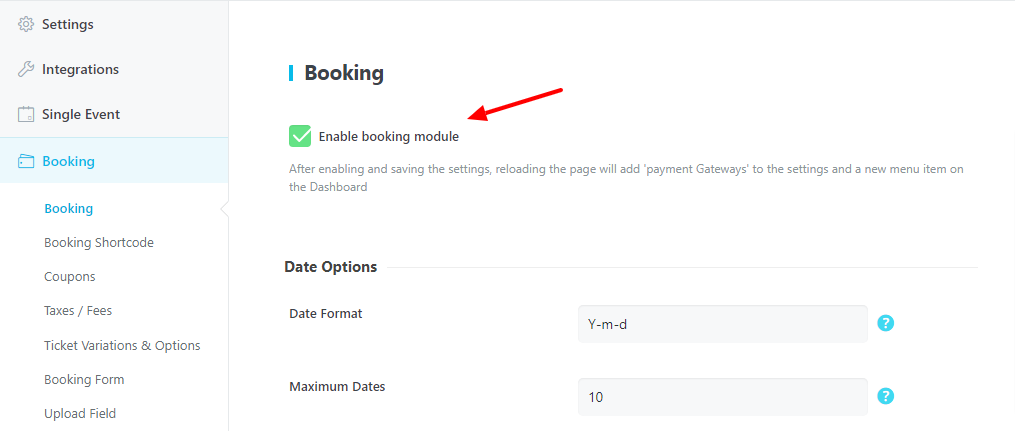Click the Date Format input field
Viewport: 1015px width, 431px height.
pos(722,324)
